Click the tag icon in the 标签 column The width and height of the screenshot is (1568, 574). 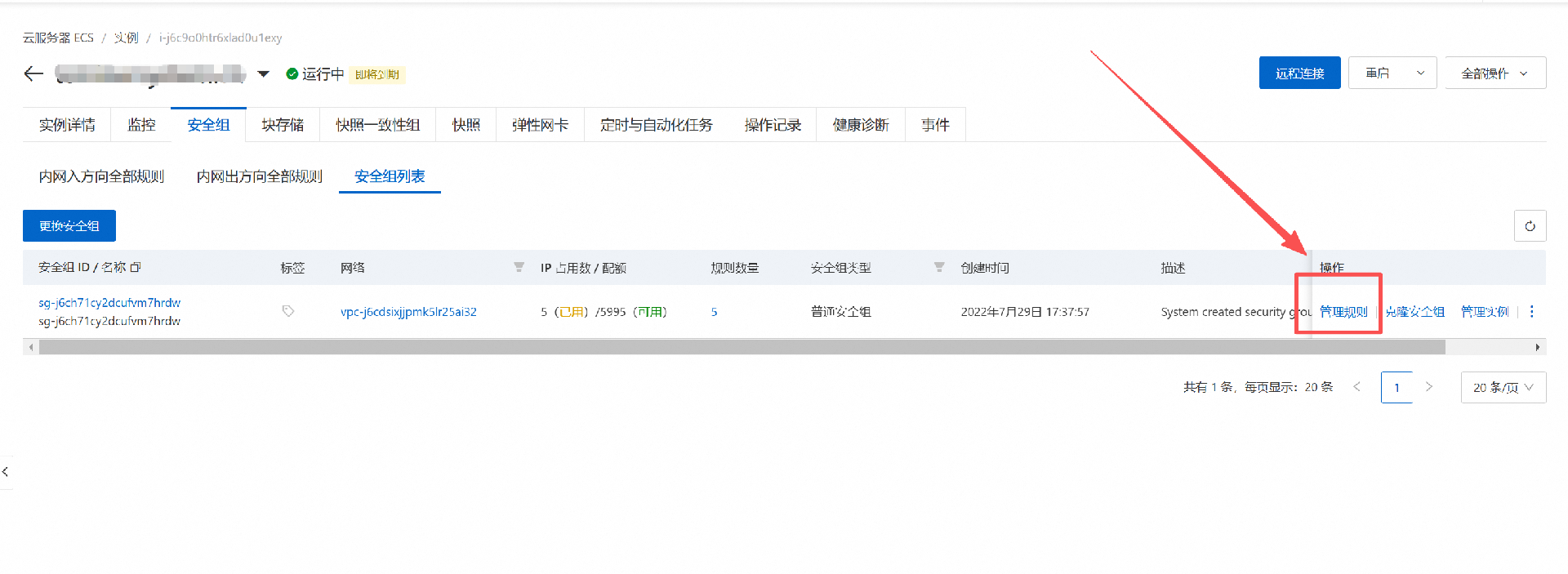click(287, 311)
